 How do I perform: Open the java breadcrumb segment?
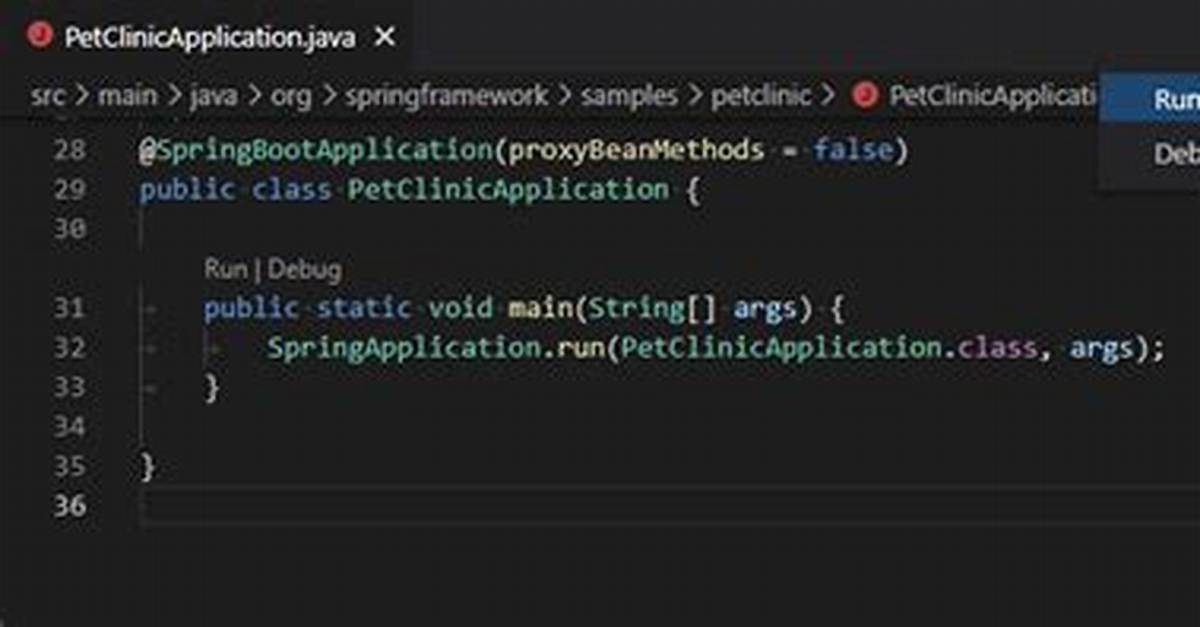(212, 97)
